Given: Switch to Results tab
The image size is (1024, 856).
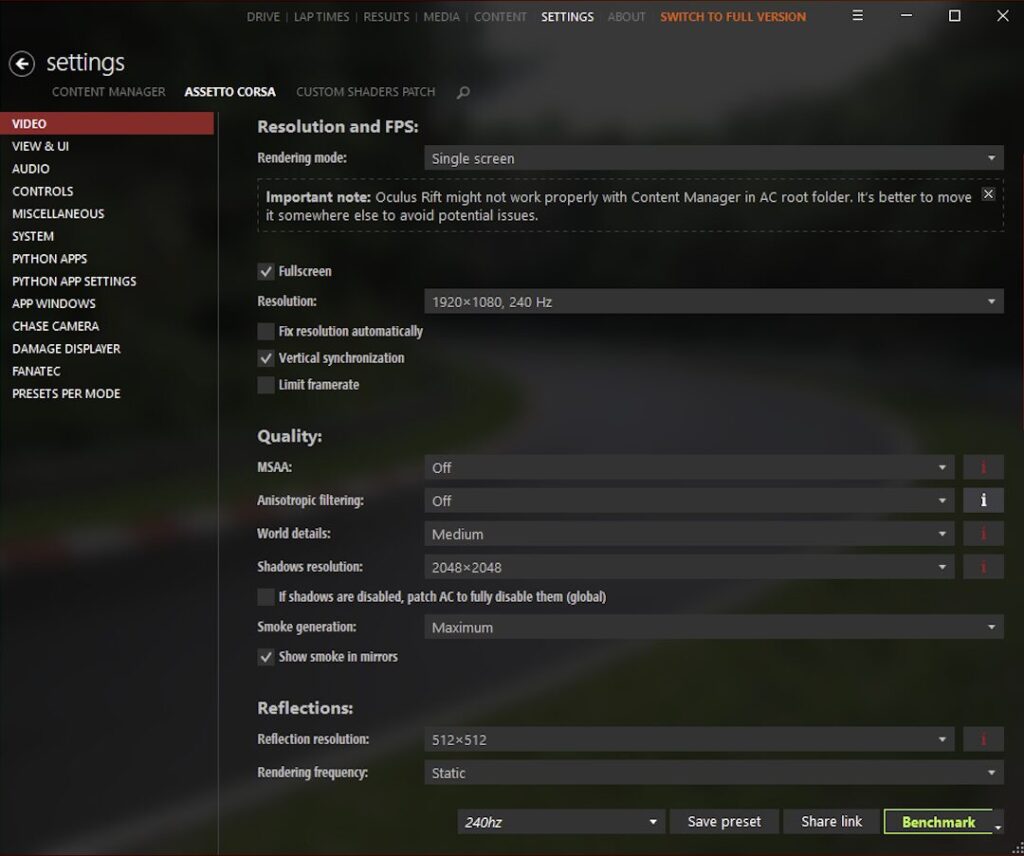Looking at the screenshot, I should click(386, 17).
